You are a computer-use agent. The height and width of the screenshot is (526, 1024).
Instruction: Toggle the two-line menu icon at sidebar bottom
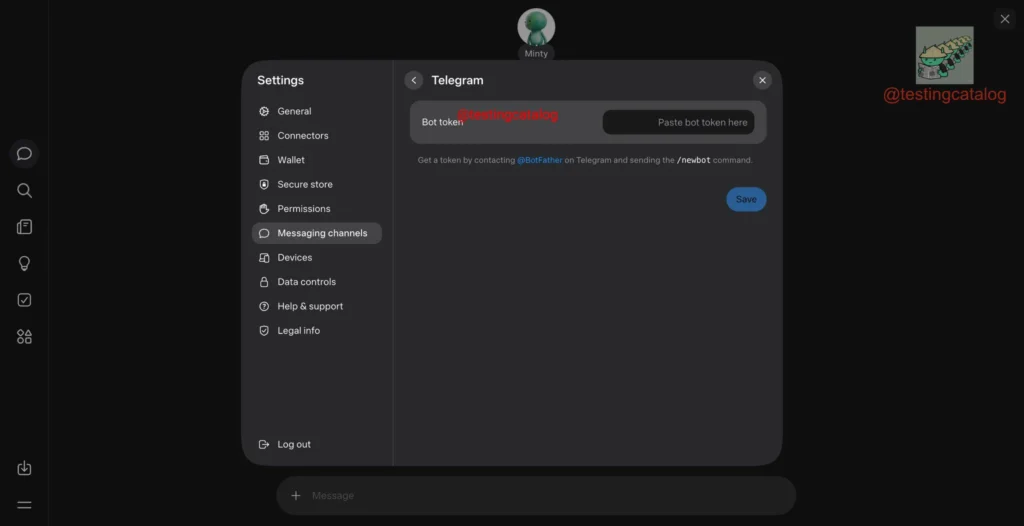(x=24, y=505)
